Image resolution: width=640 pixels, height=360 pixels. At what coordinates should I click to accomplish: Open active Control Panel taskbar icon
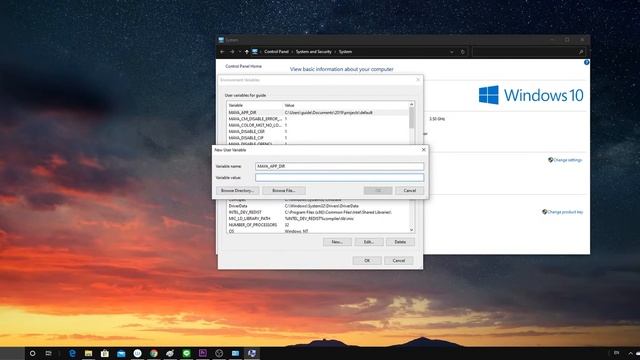(x=252, y=353)
